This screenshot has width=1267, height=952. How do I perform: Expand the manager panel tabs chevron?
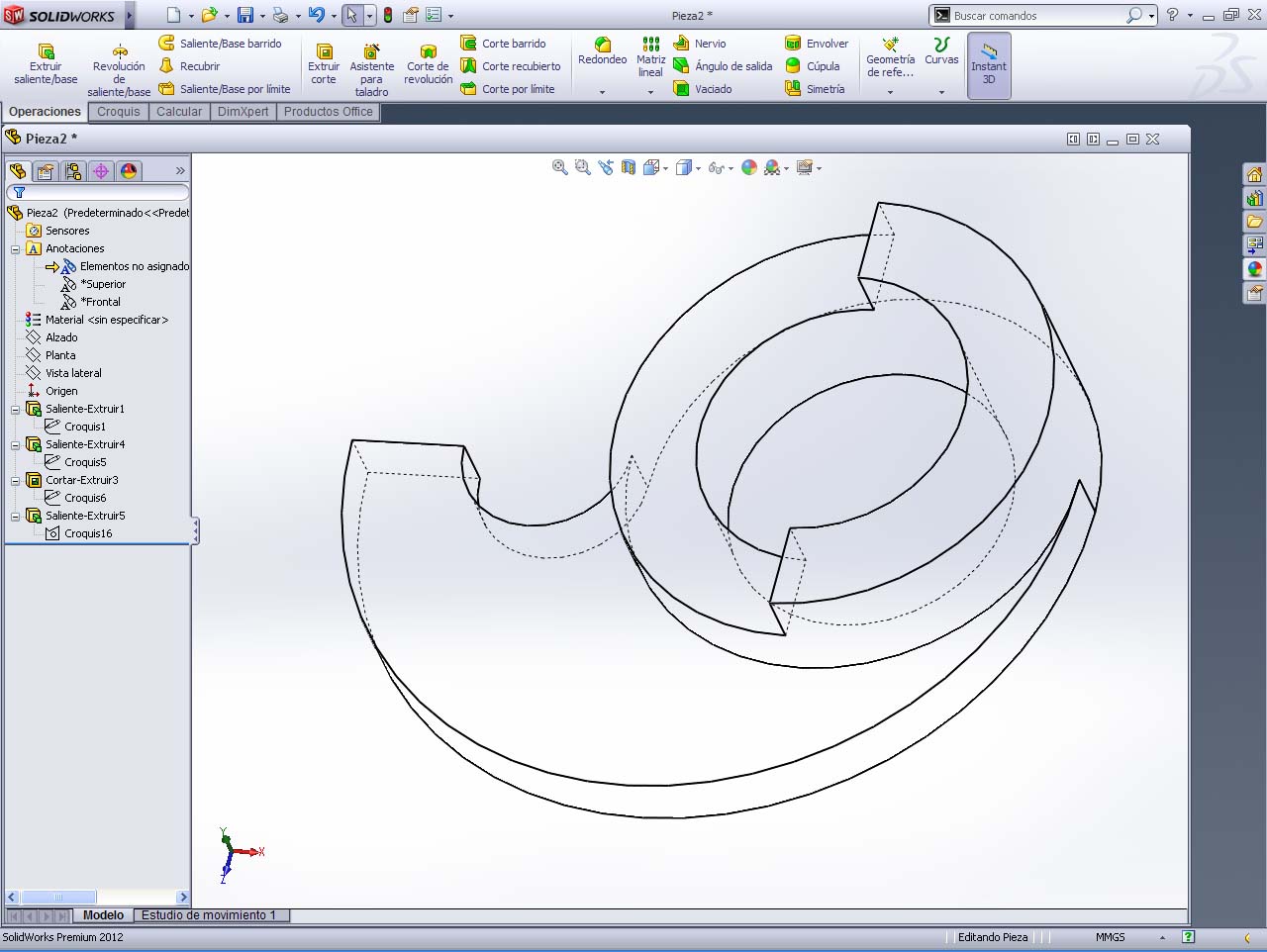point(180,171)
